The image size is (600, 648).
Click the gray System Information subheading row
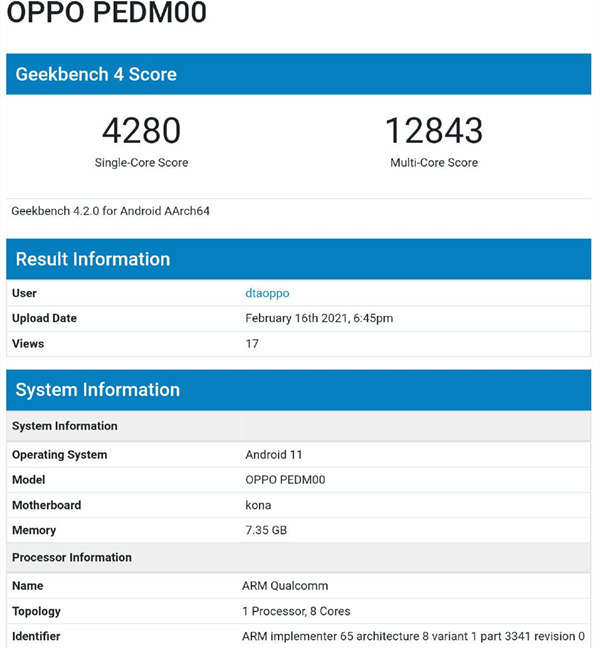point(298,426)
